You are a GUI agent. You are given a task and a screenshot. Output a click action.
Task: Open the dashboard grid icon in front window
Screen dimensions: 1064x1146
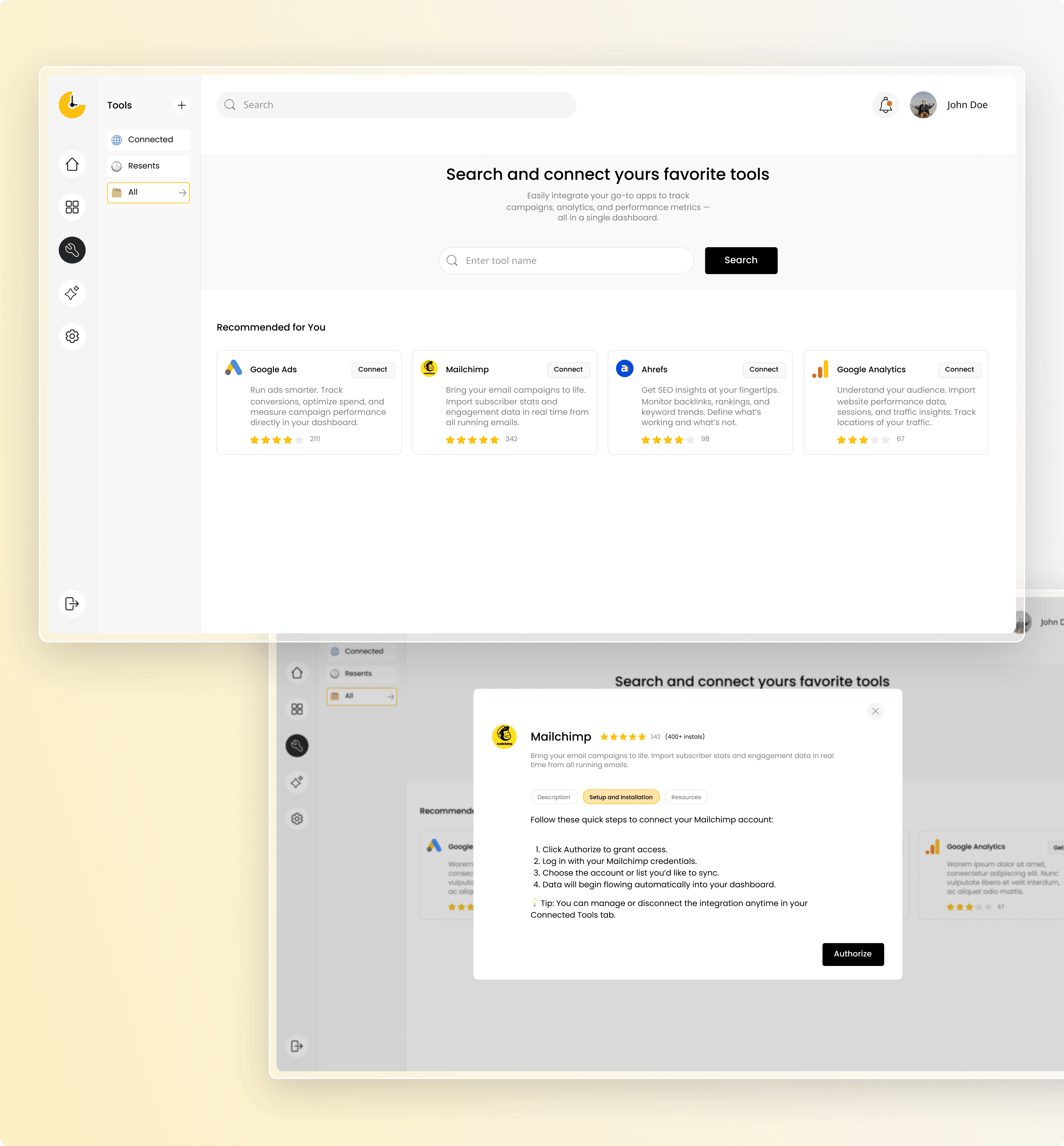(x=72, y=207)
